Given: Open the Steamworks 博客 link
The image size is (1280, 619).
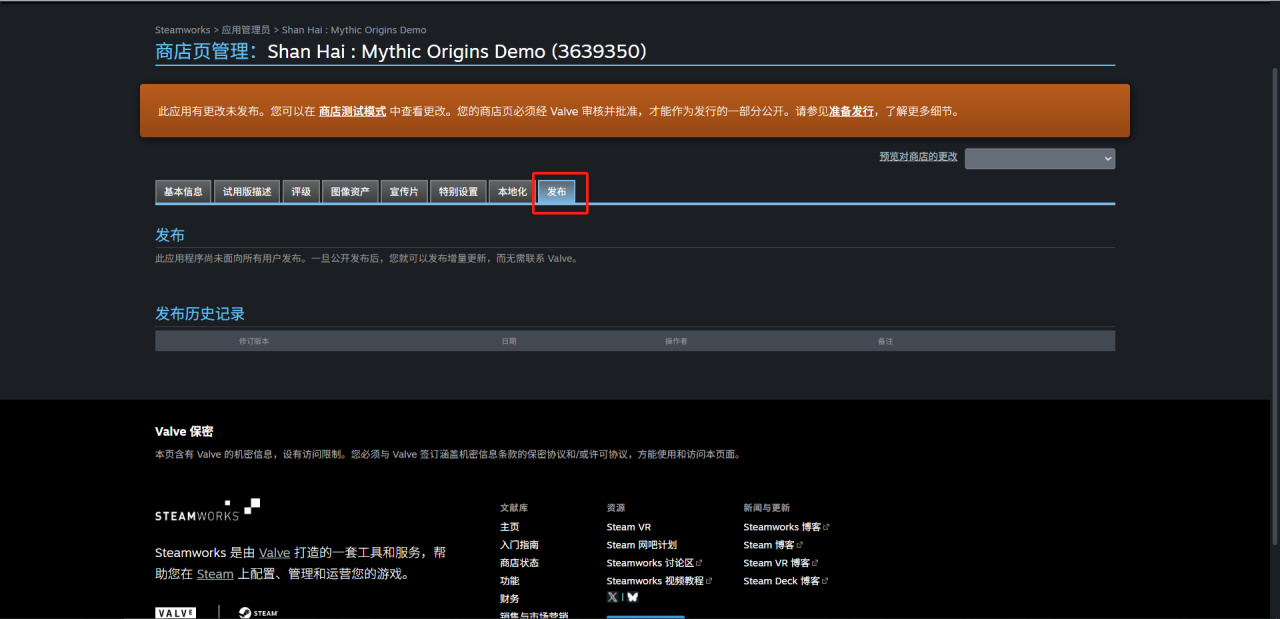Looking at the screenshot, I should pos(786,527).
